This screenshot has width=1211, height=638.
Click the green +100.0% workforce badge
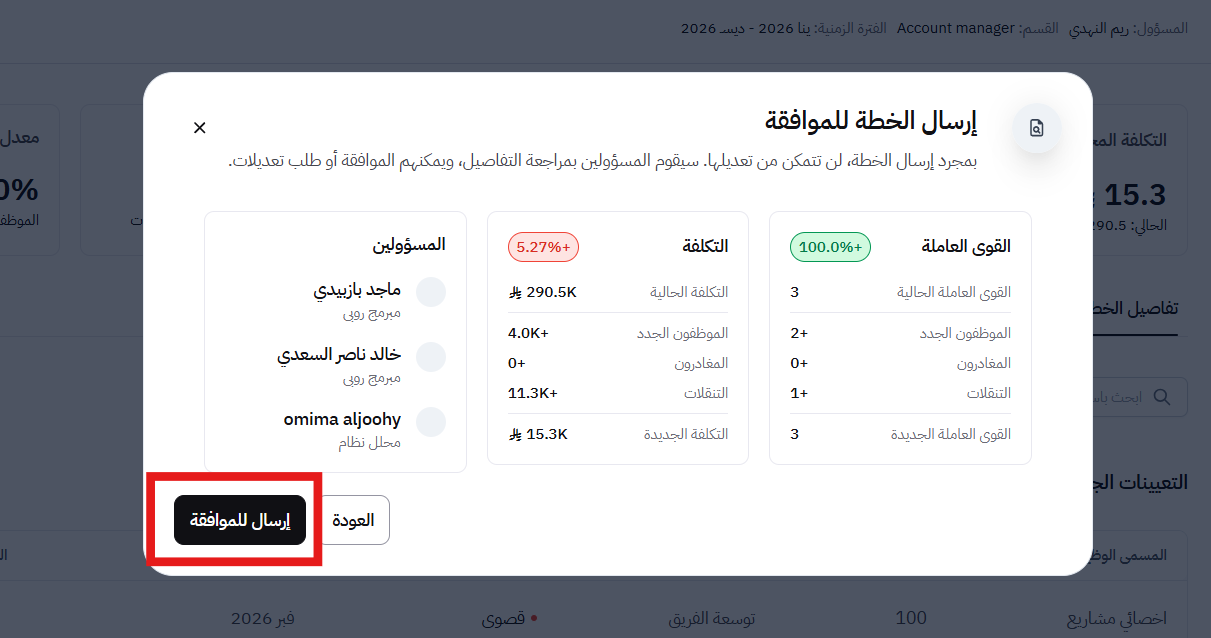(x=830, y=247)
